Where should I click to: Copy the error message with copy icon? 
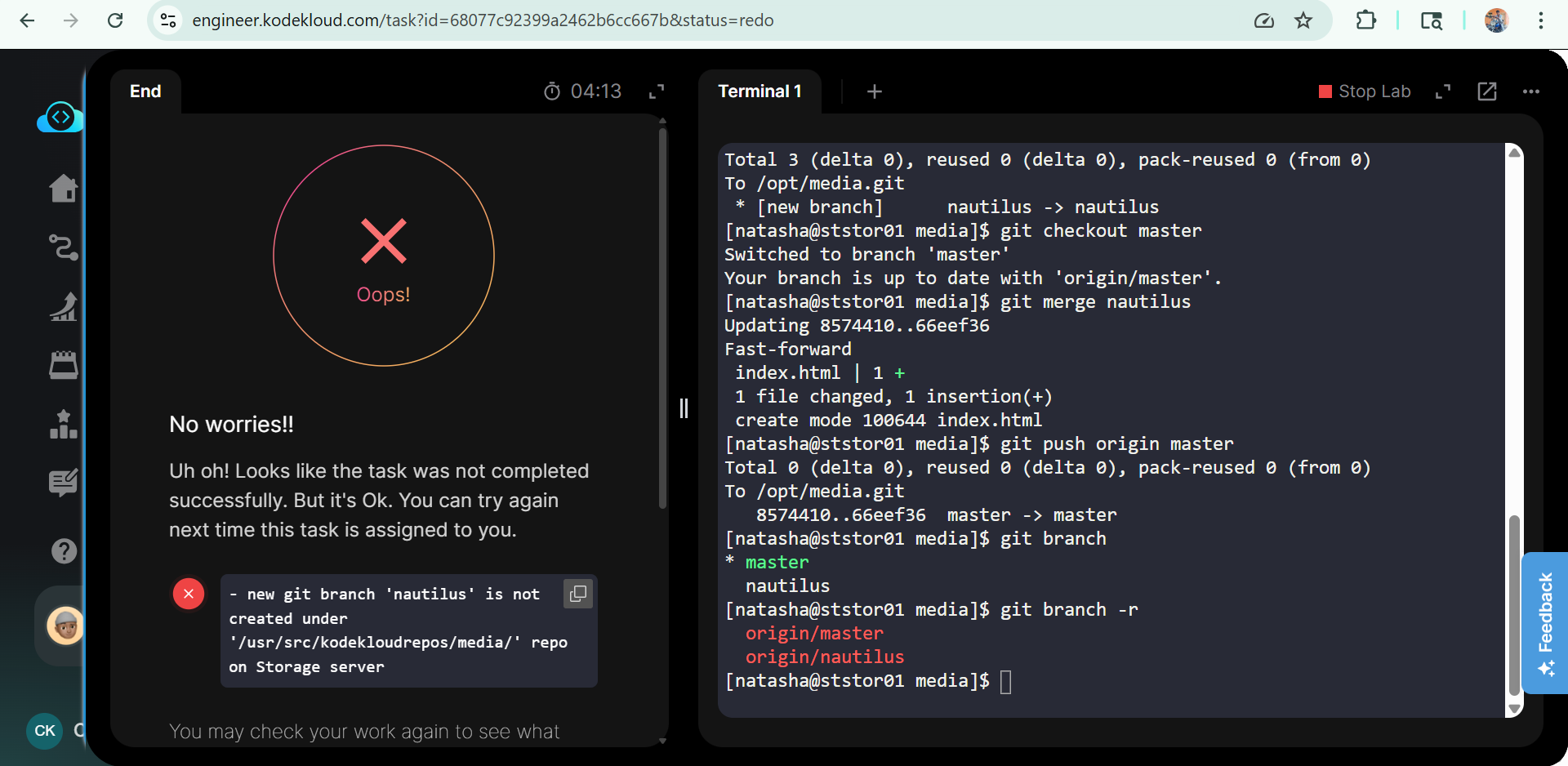click(x=577, y=594)
